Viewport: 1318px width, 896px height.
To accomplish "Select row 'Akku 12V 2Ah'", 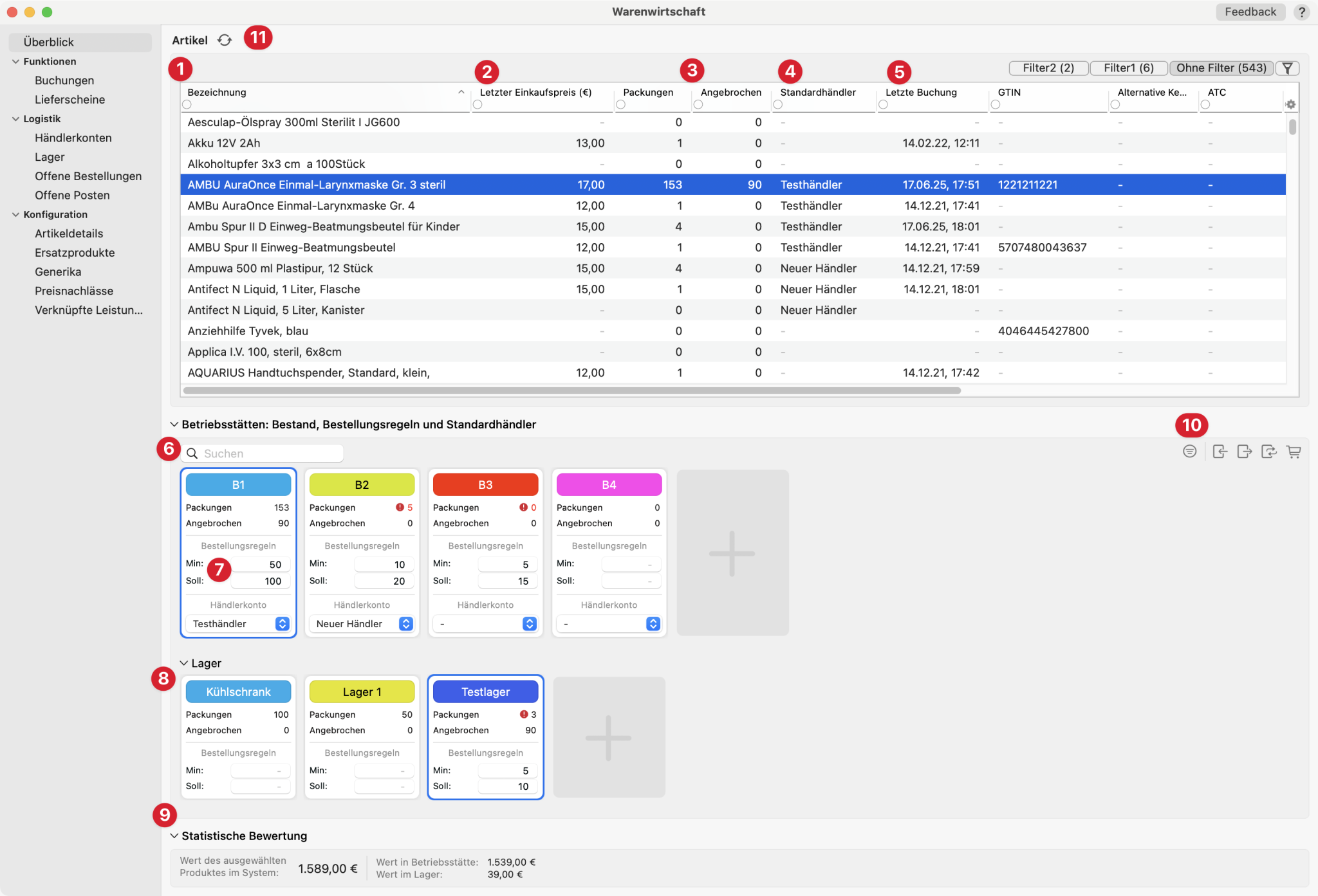I will (x=733, y=143).
